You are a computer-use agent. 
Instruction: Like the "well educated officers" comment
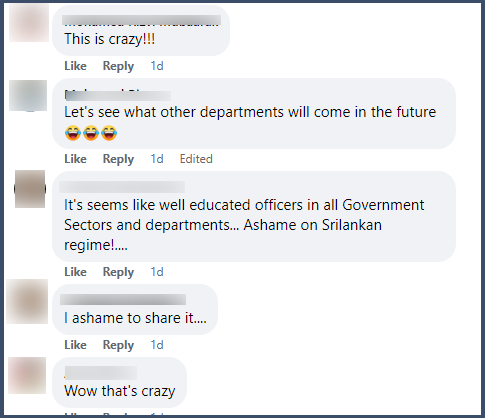tap(75, 272)
